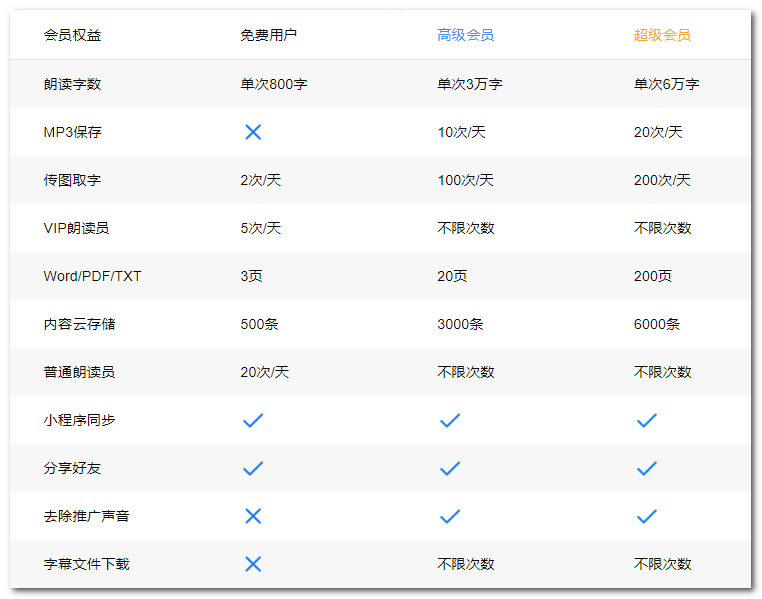Click 不限次数 for 字幕文件下载 under 高级会员
762x599 pixels.
tap(466, 564)
